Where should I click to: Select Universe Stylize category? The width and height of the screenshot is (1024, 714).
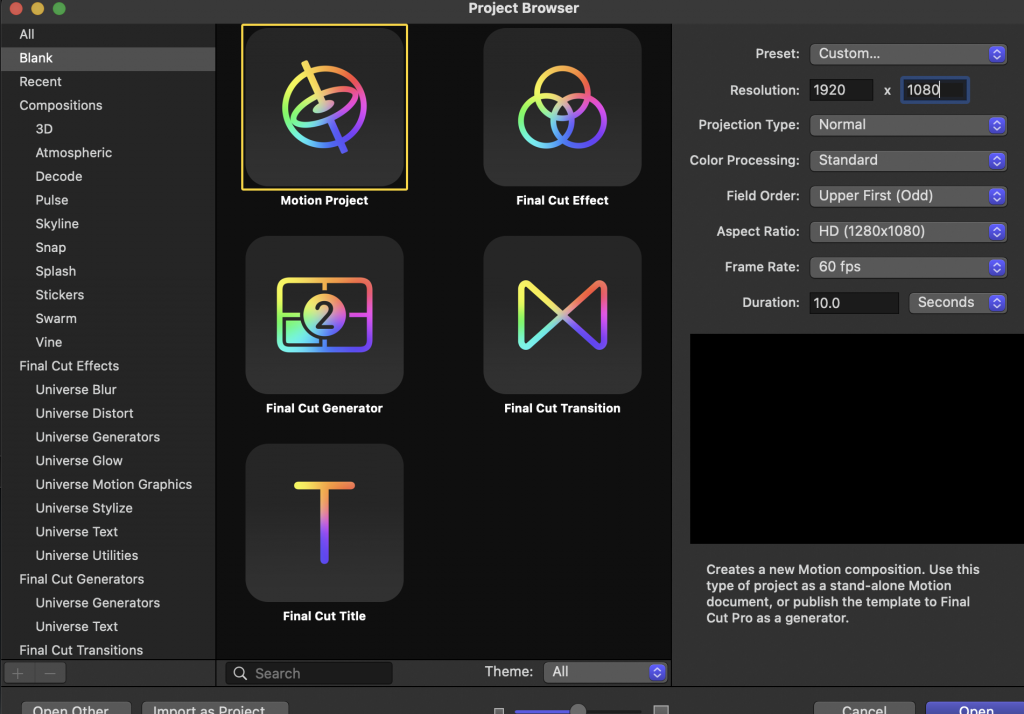tap(108, 508)
